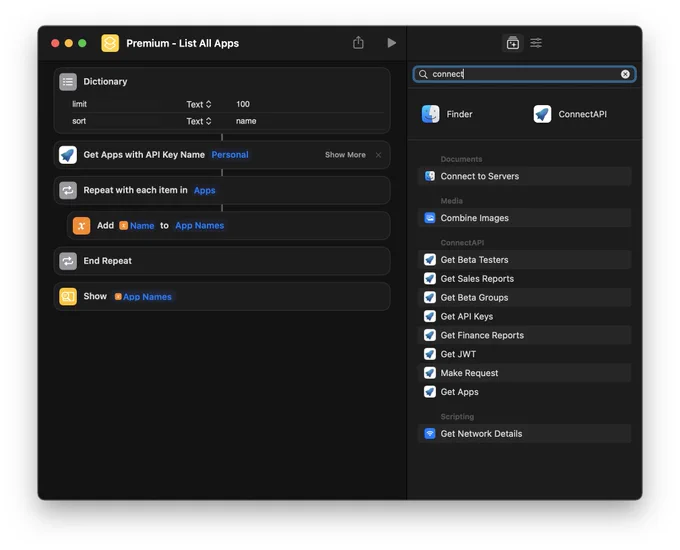
Task: Open the shortcut settings sliders icon
Action: tap(536, 43)
